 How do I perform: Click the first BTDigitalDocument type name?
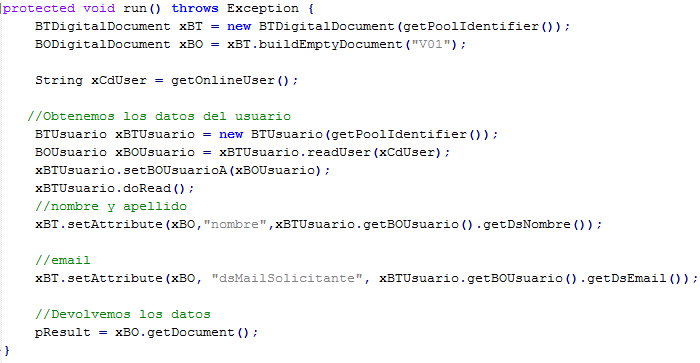tap(103, 26)
